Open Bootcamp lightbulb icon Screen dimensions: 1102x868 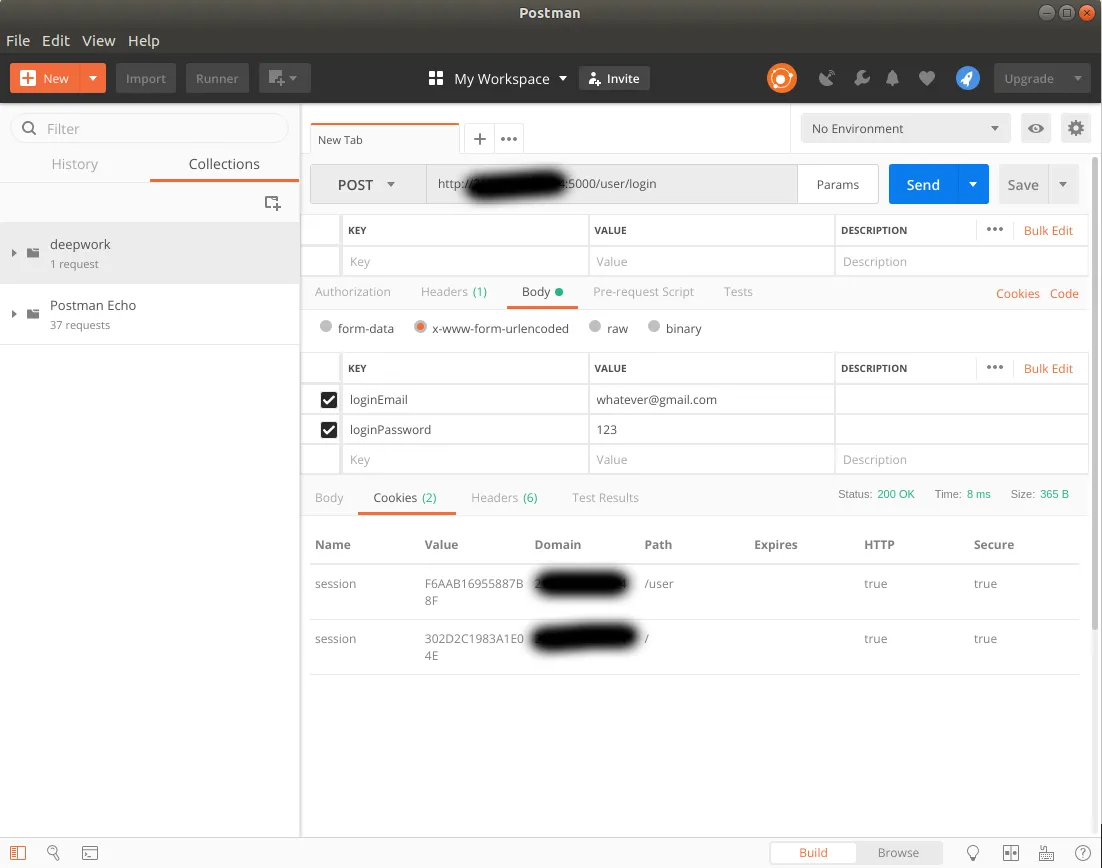coord(973,853)
